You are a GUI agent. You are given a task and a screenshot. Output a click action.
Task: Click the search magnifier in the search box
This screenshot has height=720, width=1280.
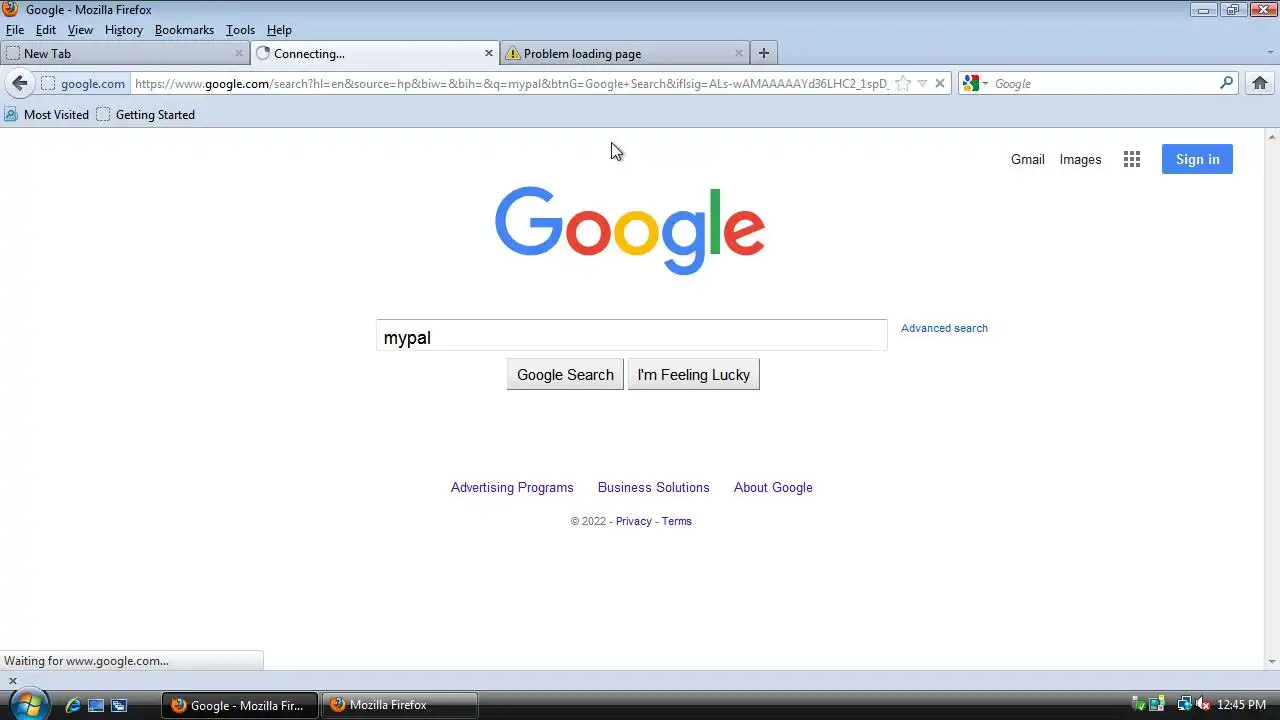[1226, 83]
